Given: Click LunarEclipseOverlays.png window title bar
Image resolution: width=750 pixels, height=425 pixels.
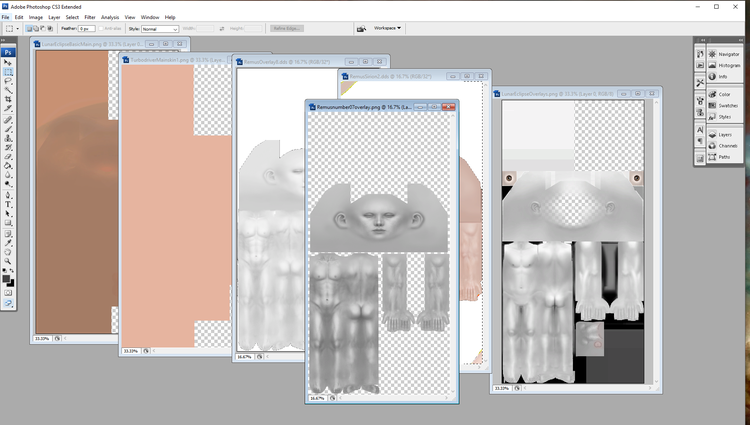Looking at the screenshot, I should pyautogui.click(x=577, y=94).
